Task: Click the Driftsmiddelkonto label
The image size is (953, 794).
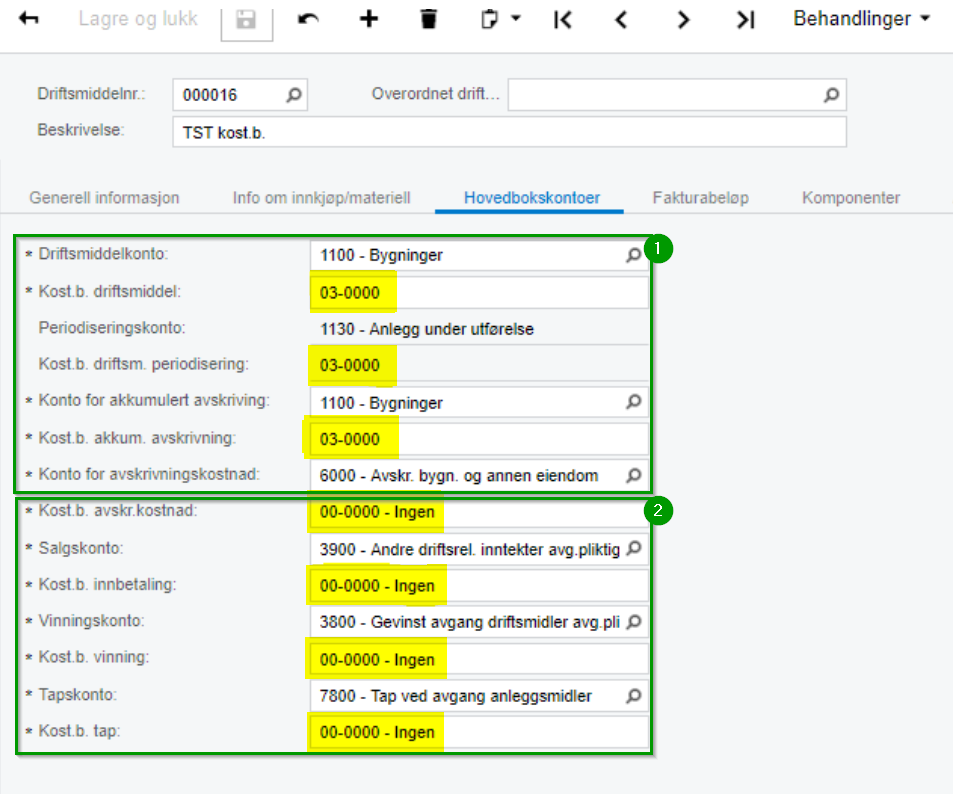Action: 103,254
